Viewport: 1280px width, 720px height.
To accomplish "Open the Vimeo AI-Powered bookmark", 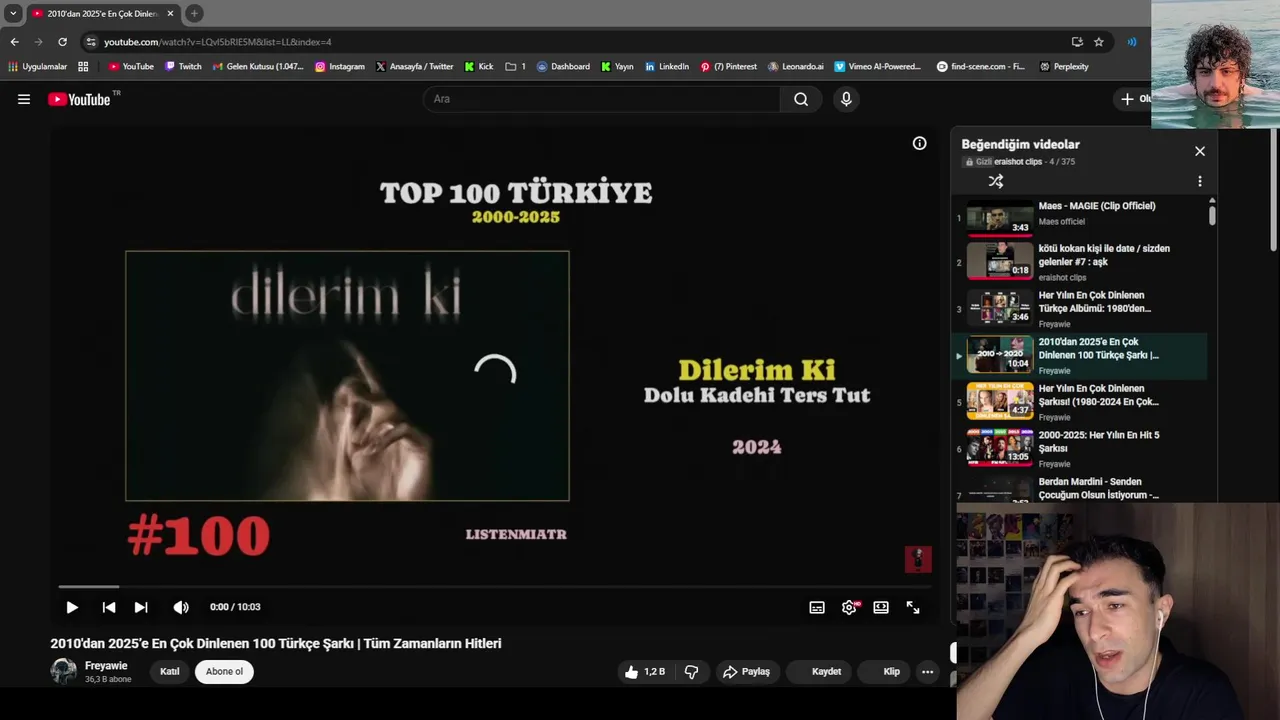I will (878, 67).
